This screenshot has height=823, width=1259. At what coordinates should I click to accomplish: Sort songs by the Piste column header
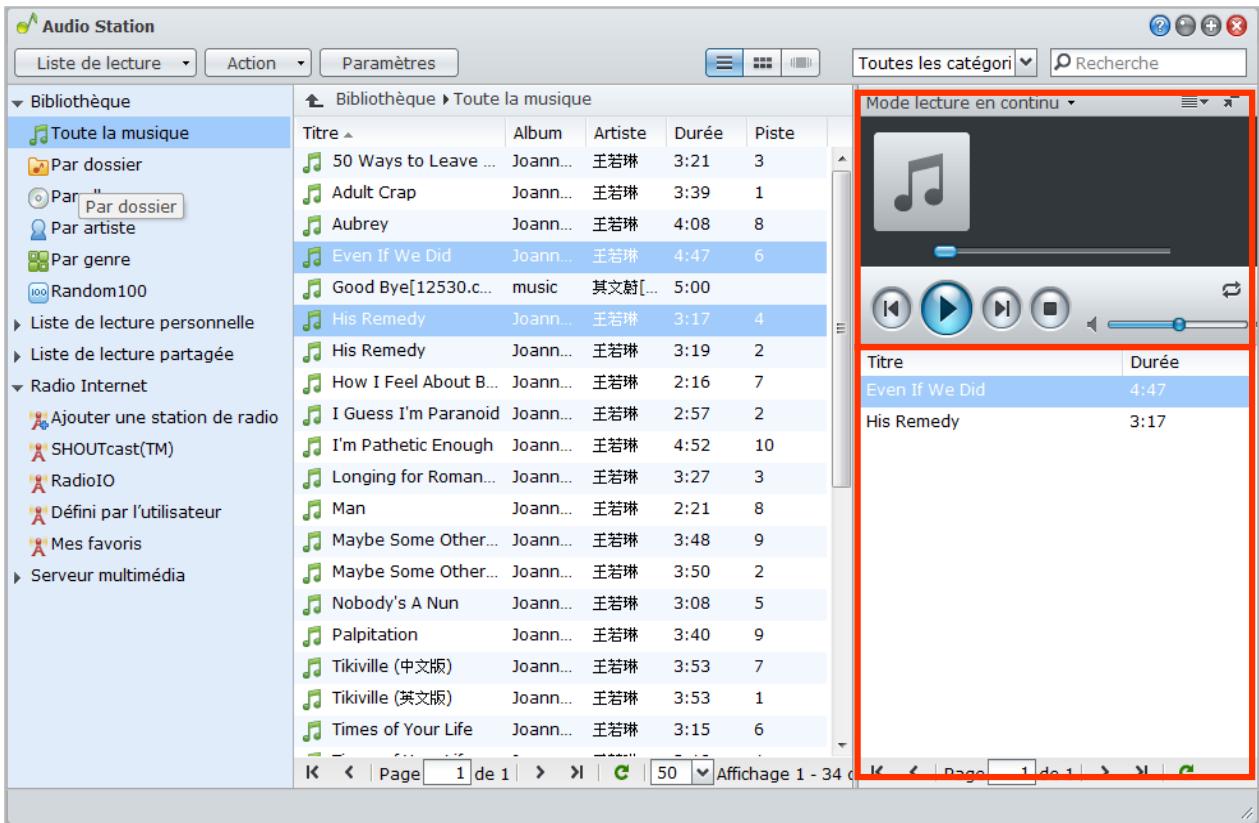coord(786,132)
